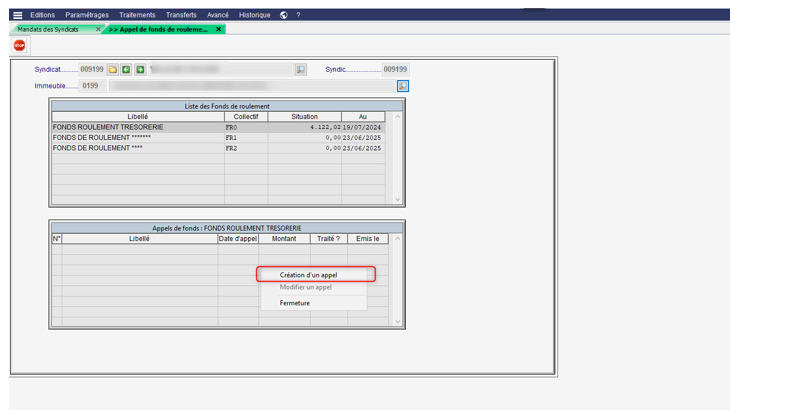Open the Paramétrages menu
The height and width of the screenshot is (410, 805).
pyautogui.click(x=87, y=15)
